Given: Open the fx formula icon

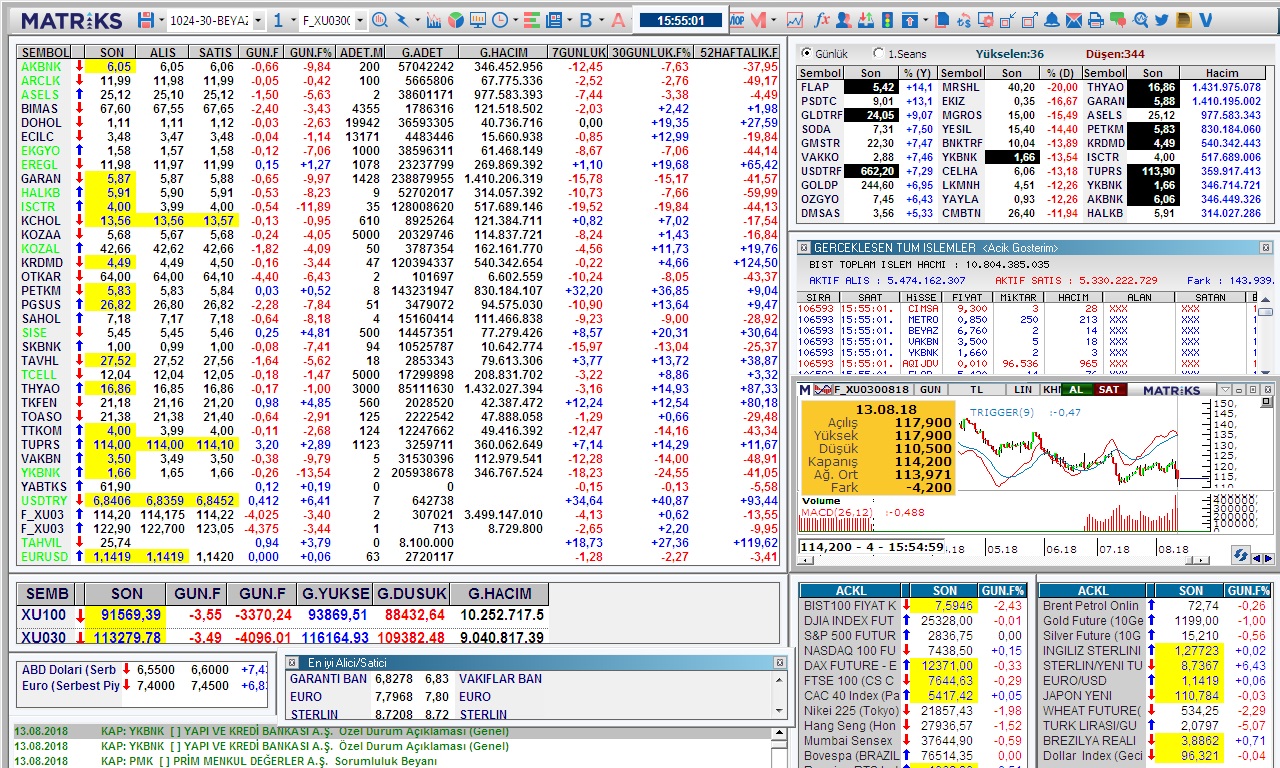Looking at the screenshot, I should coord(822,20).
